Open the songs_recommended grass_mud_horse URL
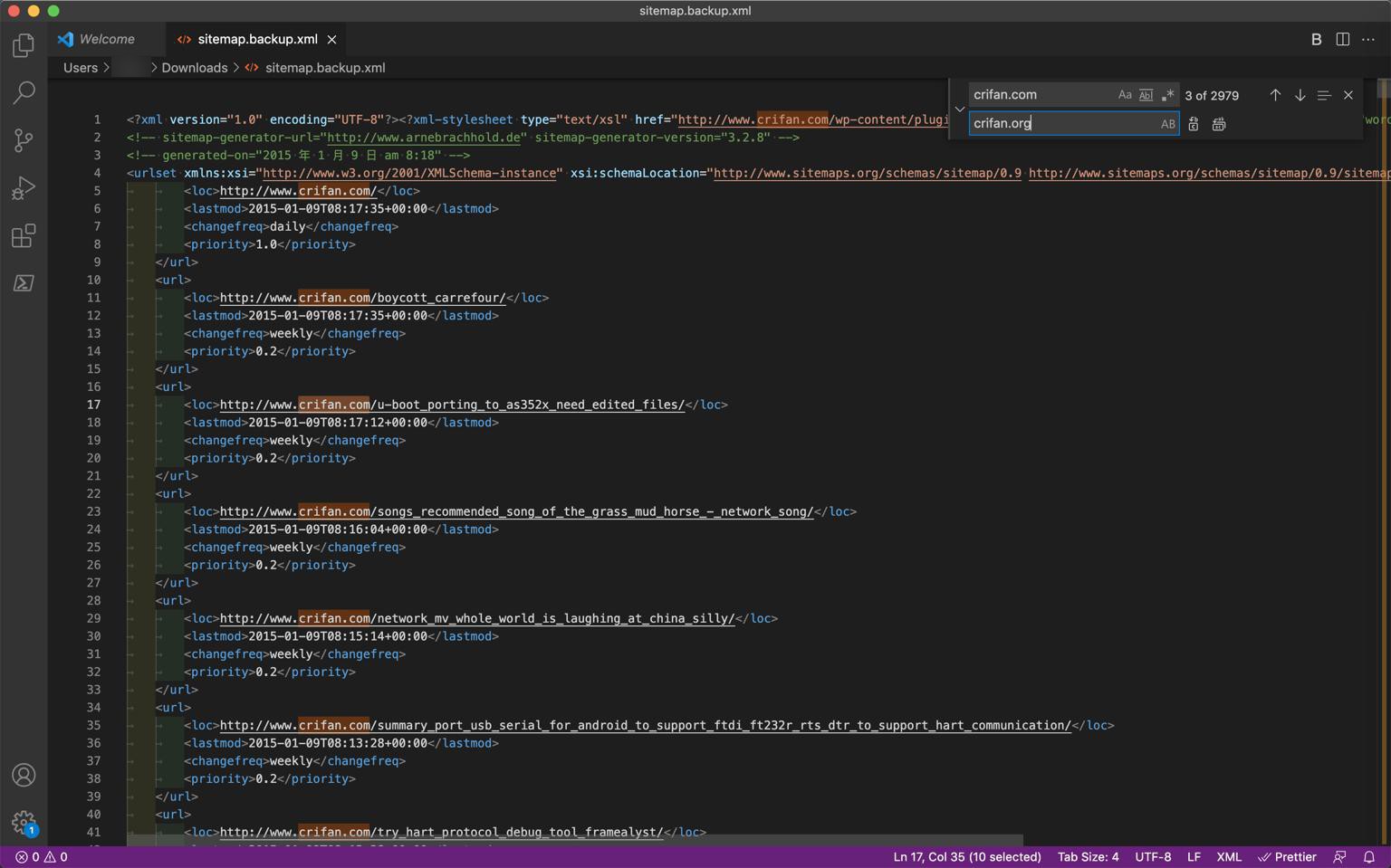The width and height of the screenshot is (1391, 868). point(516,511)
